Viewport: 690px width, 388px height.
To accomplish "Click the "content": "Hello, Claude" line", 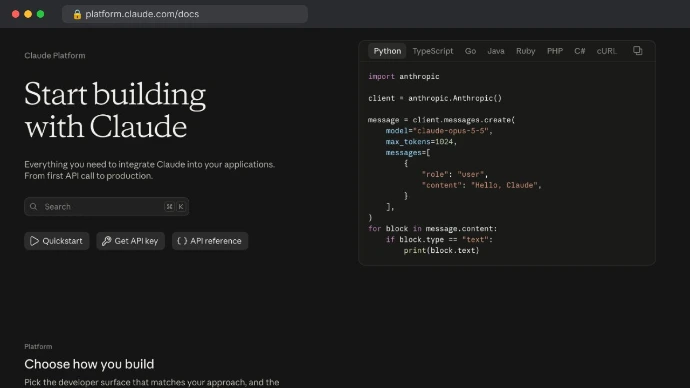I will [x=481, y=185].
